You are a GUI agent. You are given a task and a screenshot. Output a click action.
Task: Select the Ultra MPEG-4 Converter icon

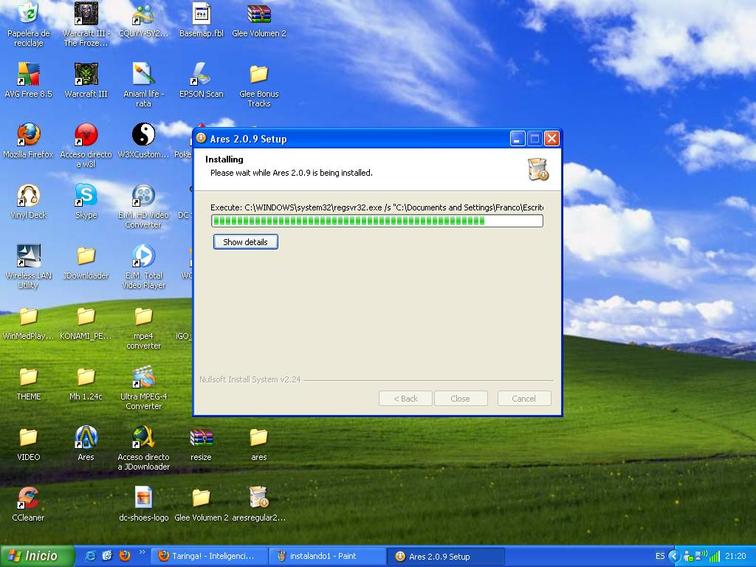tap(143, 378)
